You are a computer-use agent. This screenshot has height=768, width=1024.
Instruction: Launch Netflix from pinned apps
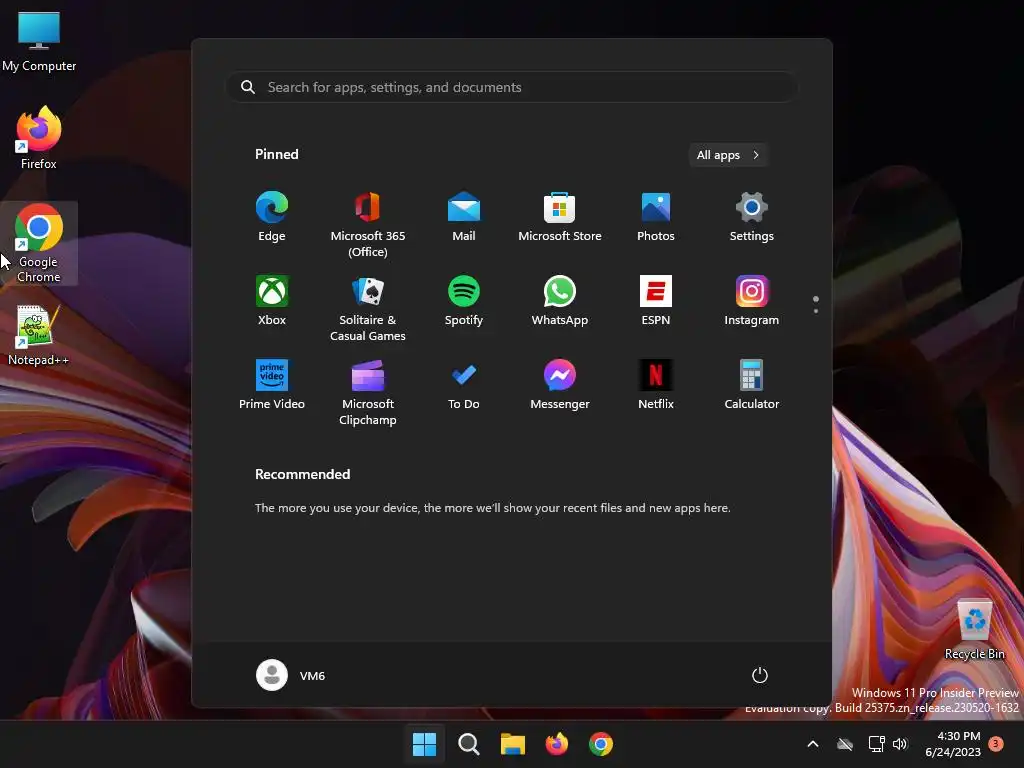(656, 385)
